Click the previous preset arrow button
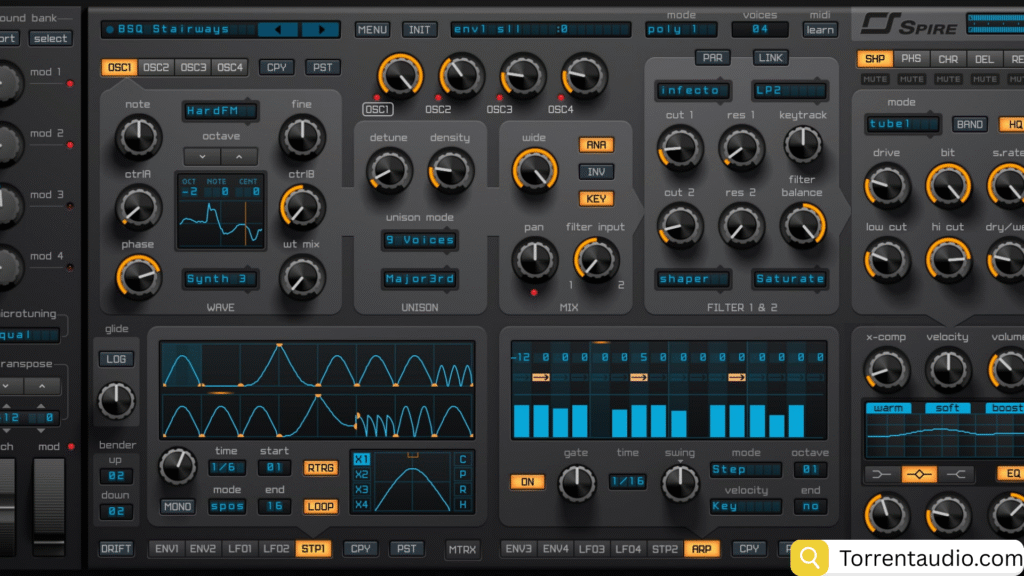 pyautogui.click(x=277, y=30)
